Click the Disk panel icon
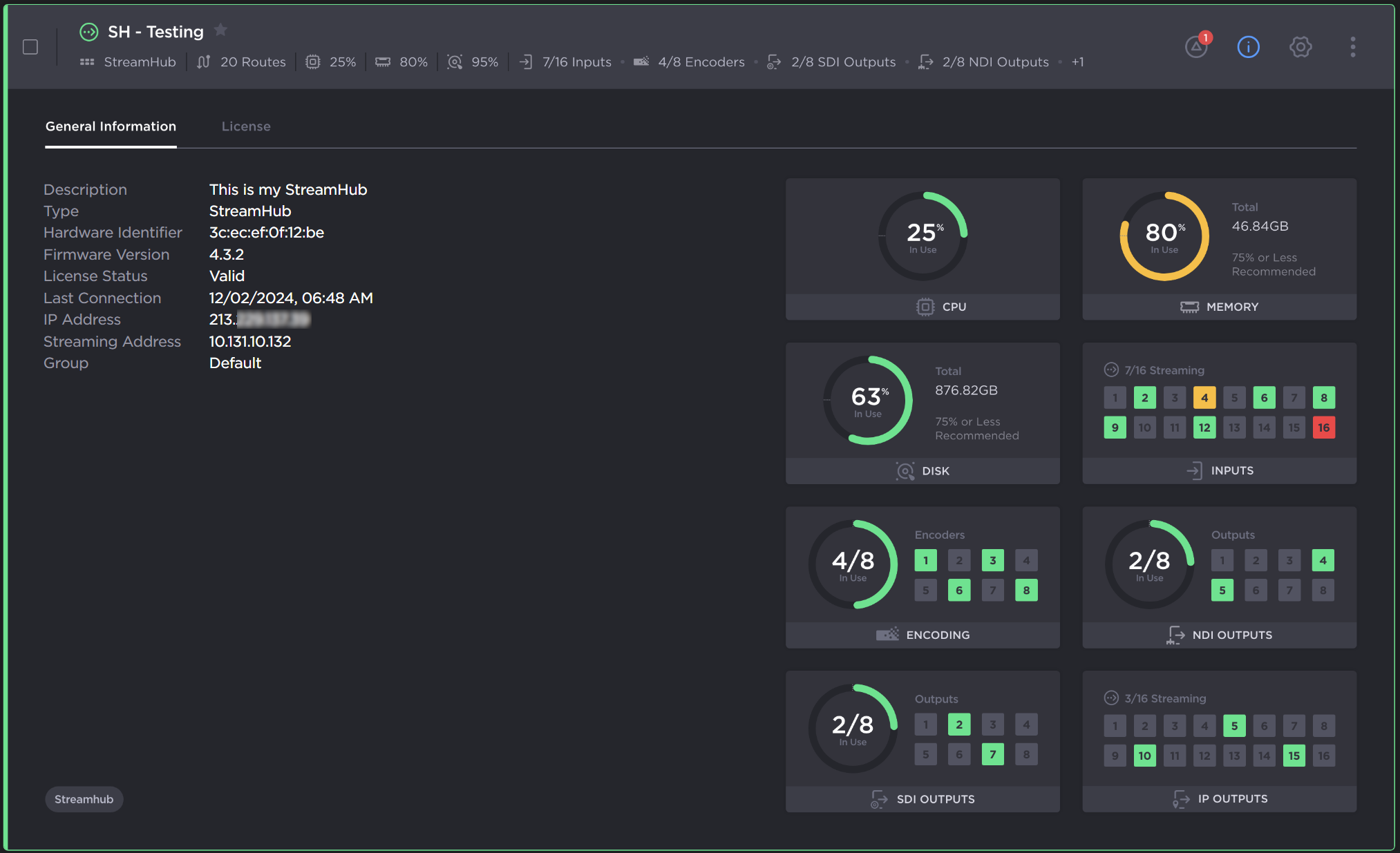1400x853 pixels. [x=905, y=470]
